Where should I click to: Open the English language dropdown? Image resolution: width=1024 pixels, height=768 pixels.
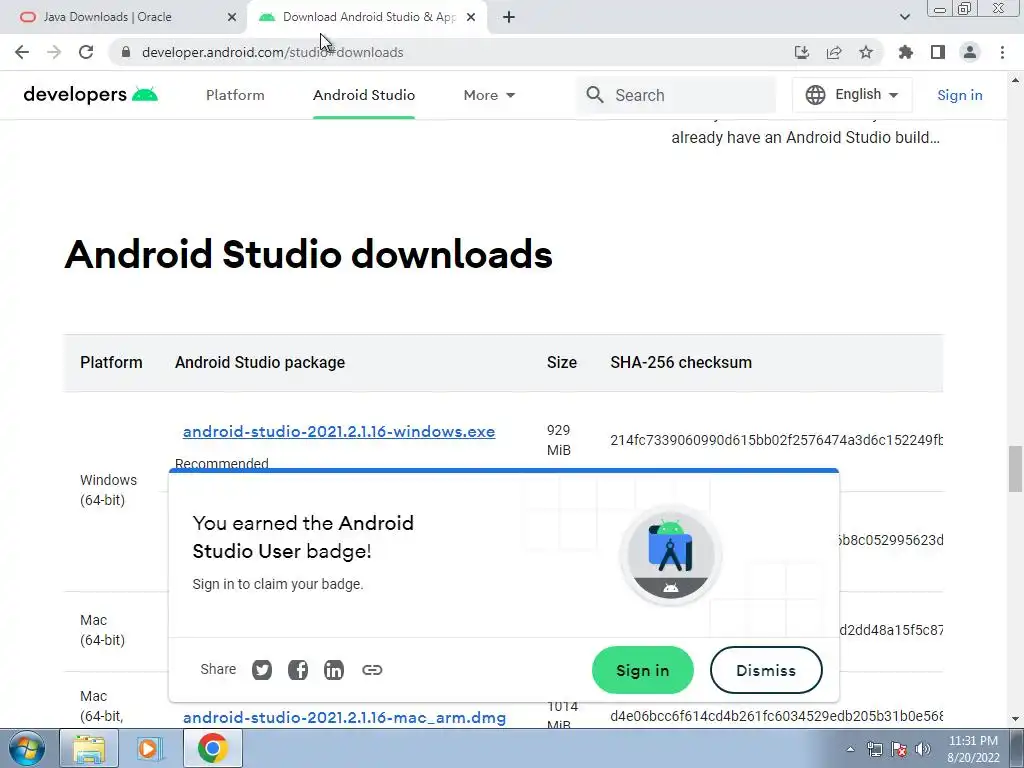(852, 95)
